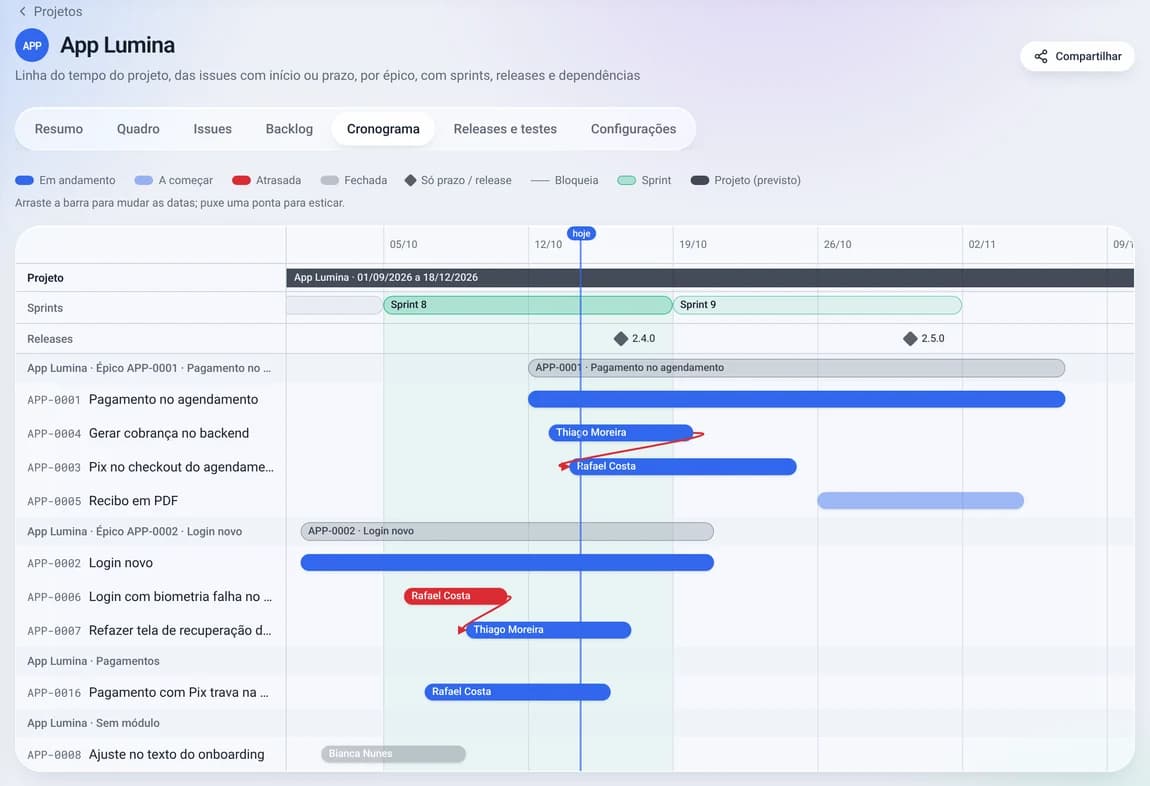Open issue APP-0016 Pagamento com Pix trava
The height and width of the screenshot is (786, 1150).
[147, 692]
